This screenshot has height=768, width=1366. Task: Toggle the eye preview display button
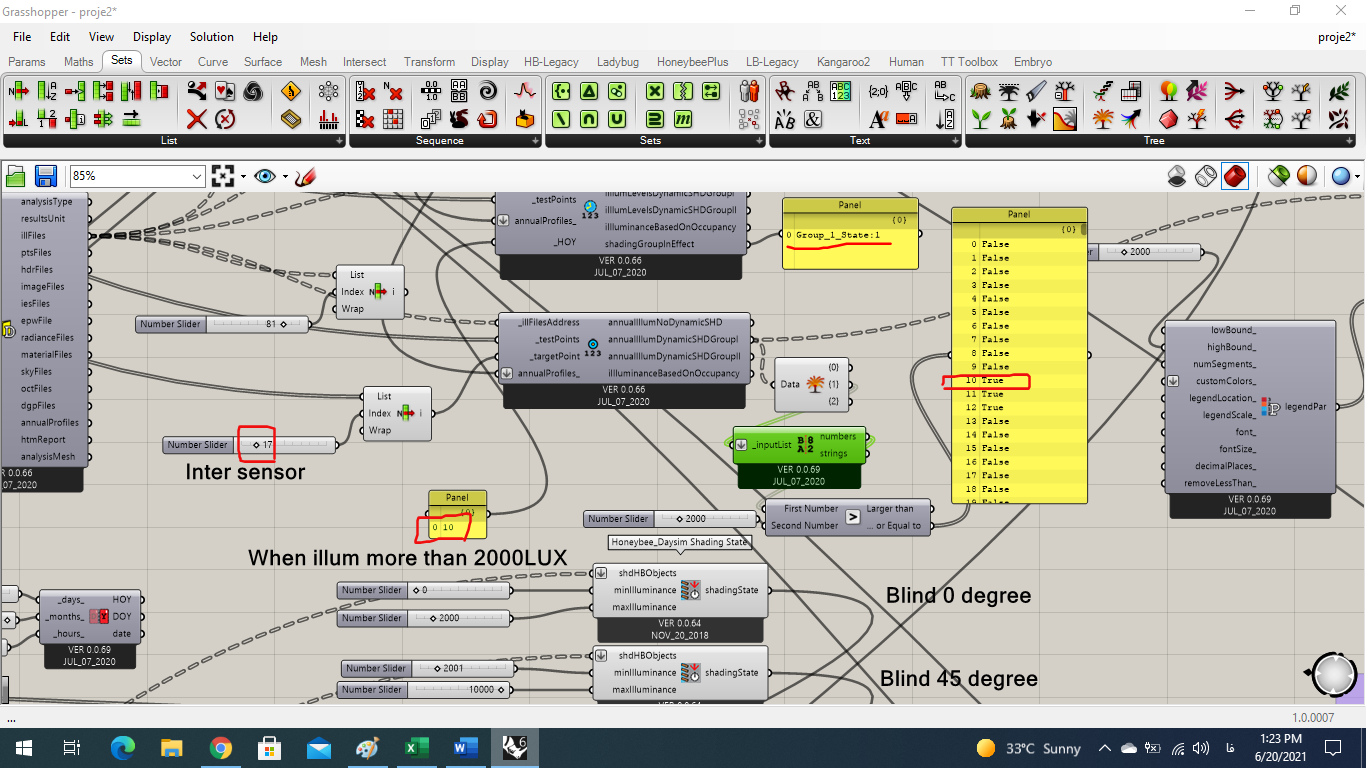click(264, 176)
